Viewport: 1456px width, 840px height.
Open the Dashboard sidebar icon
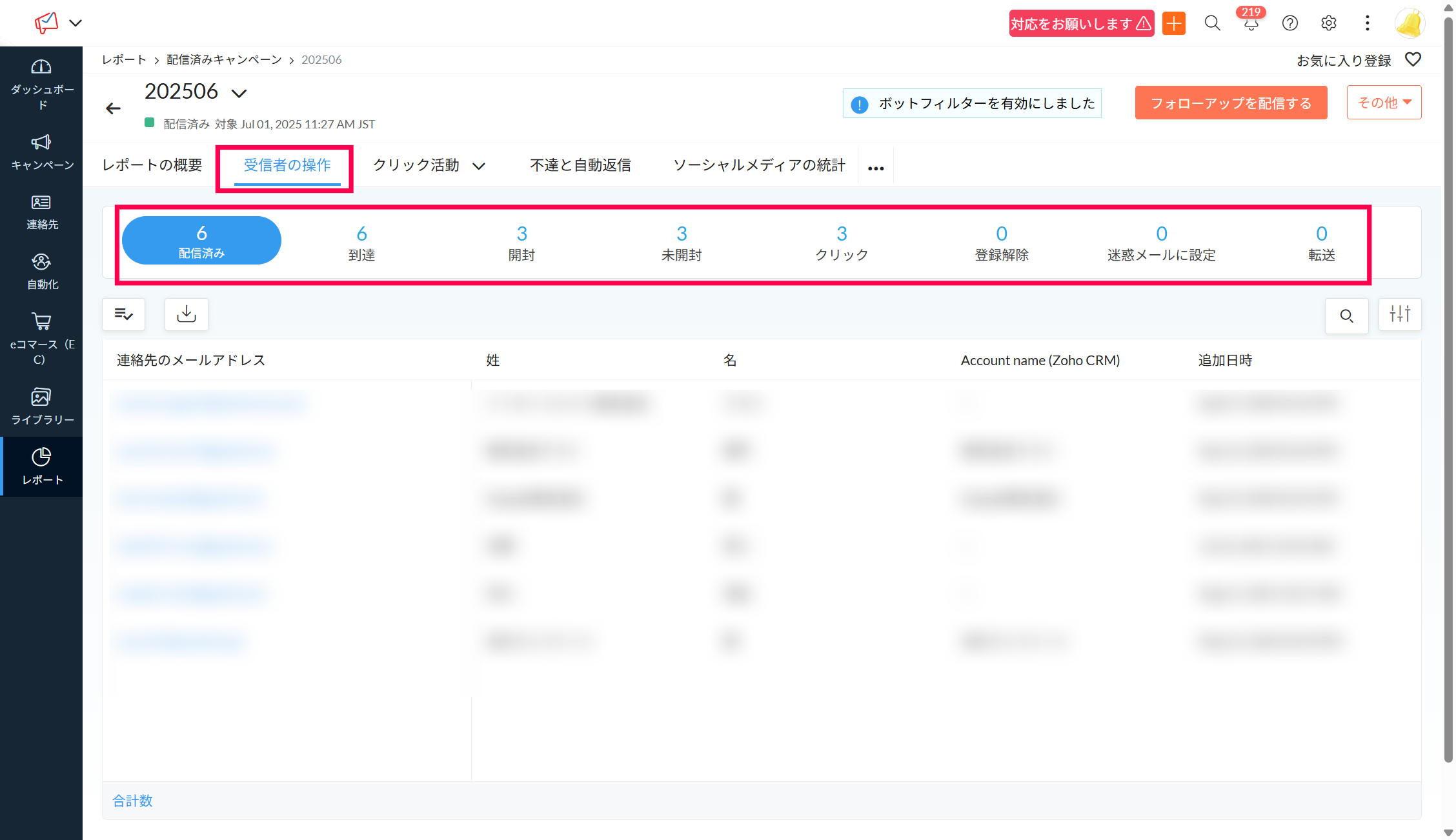[41, 67]
